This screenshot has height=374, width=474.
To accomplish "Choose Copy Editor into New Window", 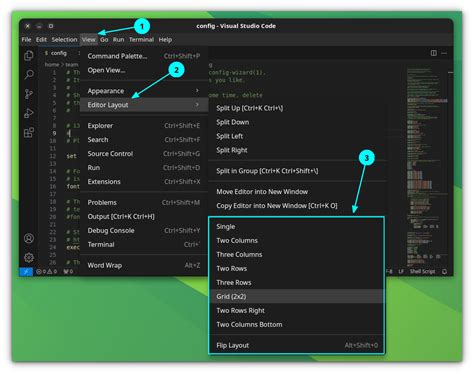I will 298,206.
